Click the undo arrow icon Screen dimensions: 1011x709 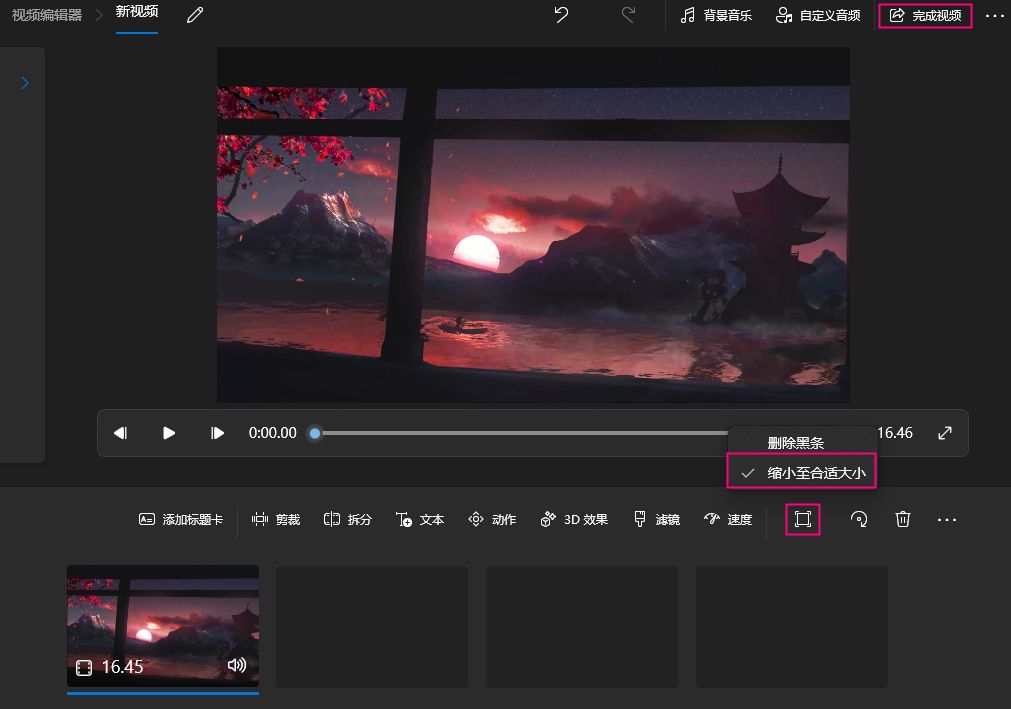(562, 15)
